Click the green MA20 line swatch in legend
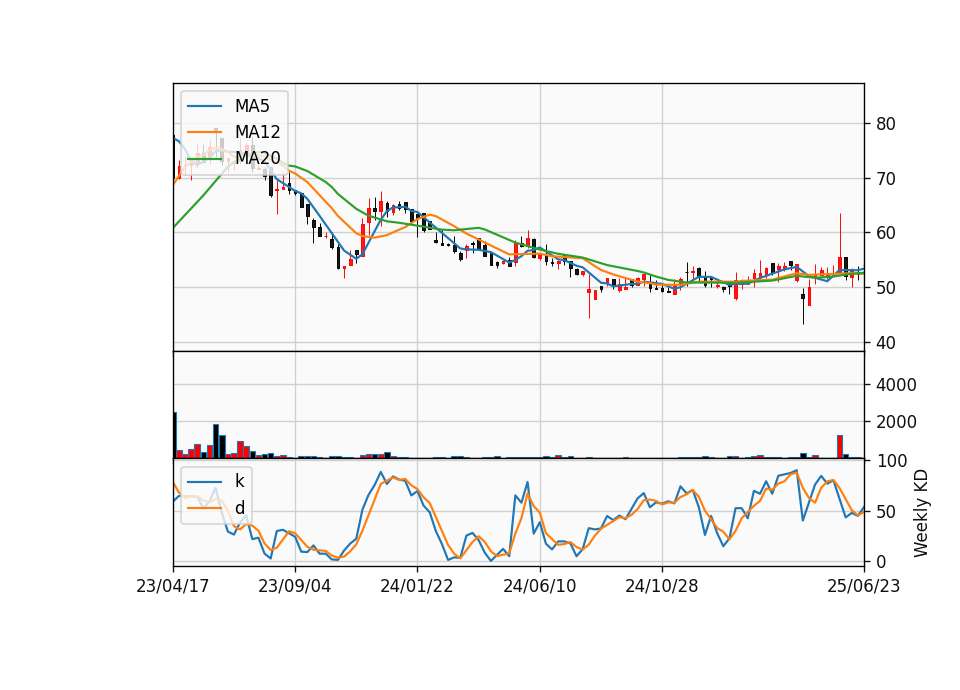 [x=204, y=159]
